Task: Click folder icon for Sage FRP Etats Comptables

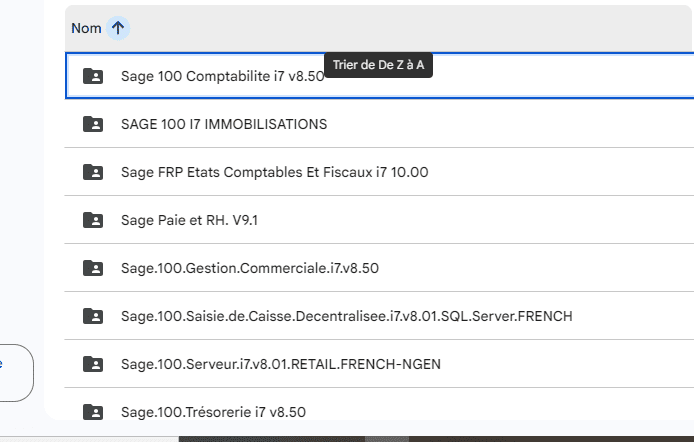Action: pyautogui.click(x=93, y=172)
